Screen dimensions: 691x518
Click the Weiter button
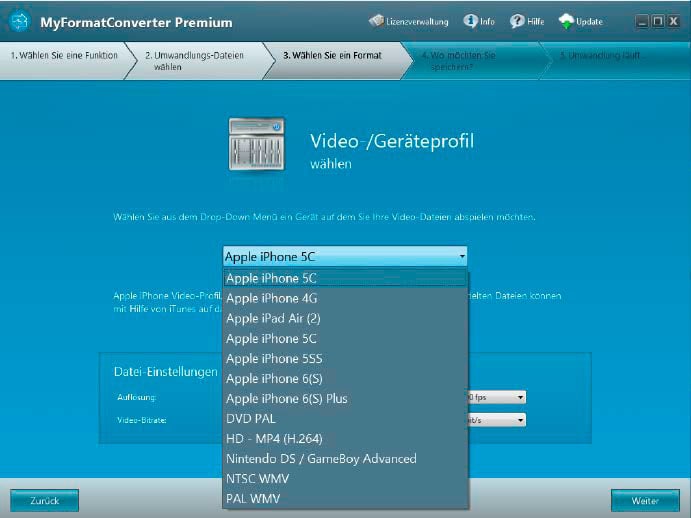pos(645,501)
